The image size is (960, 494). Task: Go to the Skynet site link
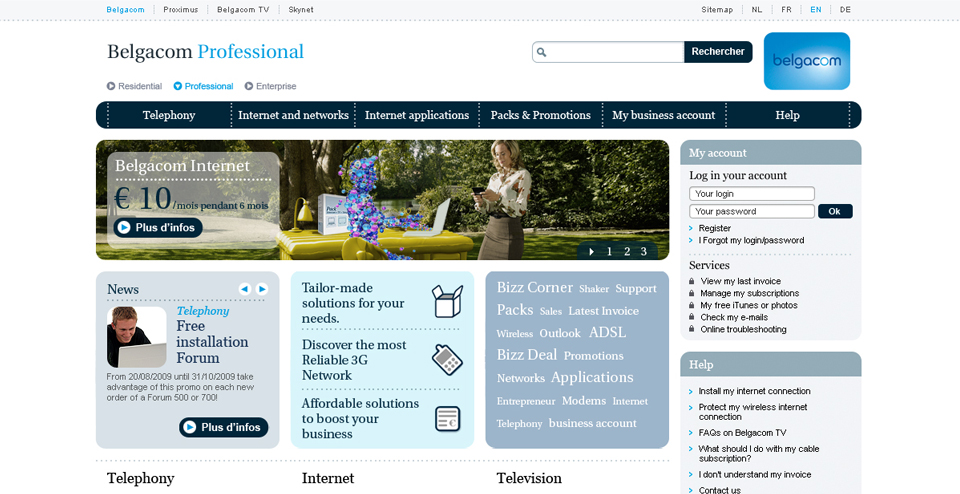(x=301, y=10)
